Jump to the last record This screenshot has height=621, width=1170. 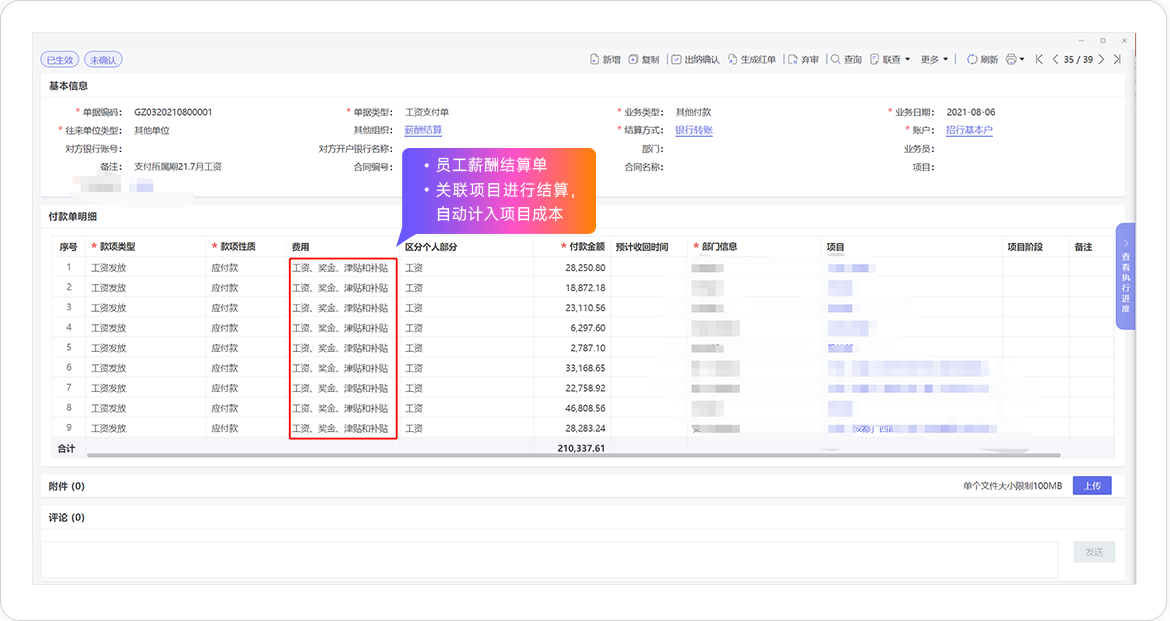pos(1117,60)
